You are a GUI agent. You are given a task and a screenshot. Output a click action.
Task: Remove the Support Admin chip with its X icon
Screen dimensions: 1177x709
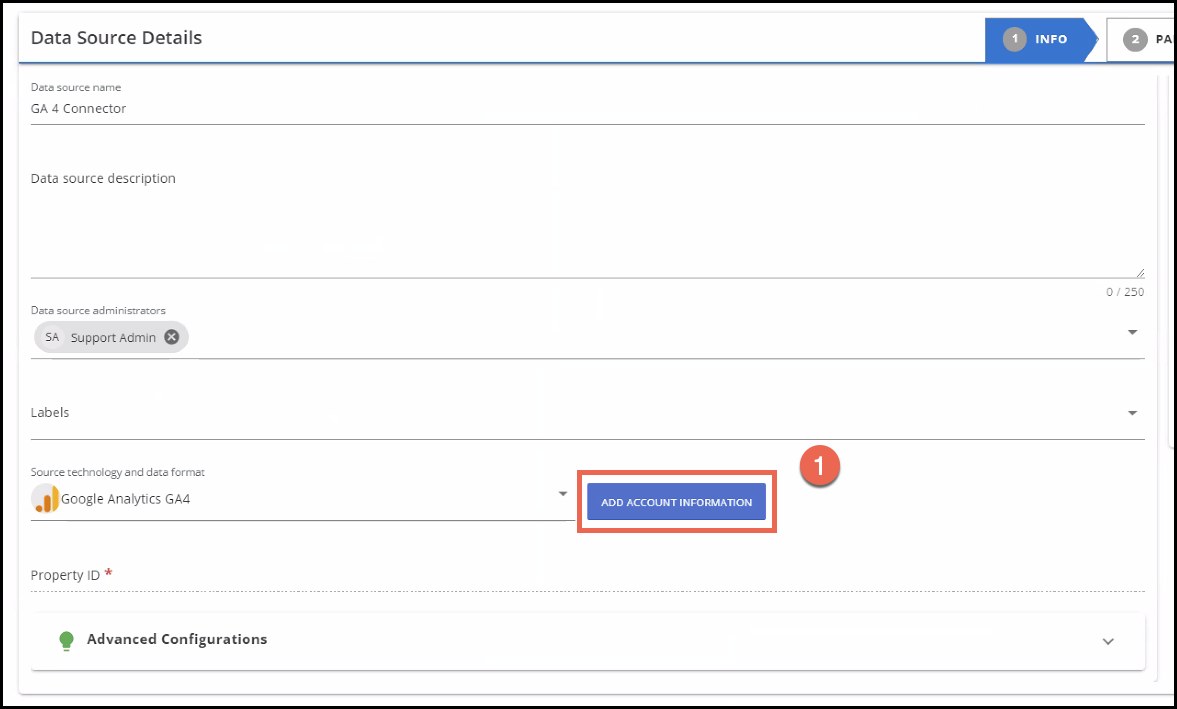(172, 337)
